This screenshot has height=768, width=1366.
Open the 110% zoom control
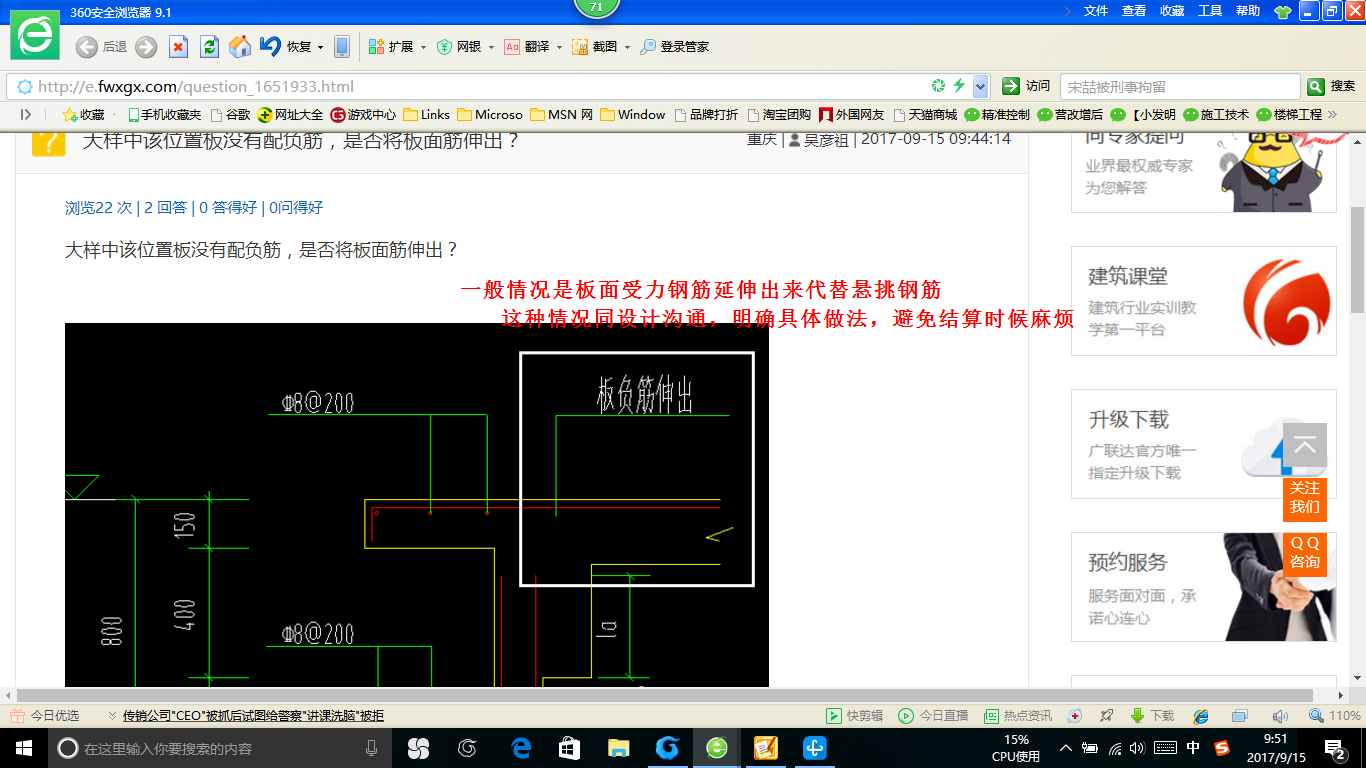[x=1336, y=716]
